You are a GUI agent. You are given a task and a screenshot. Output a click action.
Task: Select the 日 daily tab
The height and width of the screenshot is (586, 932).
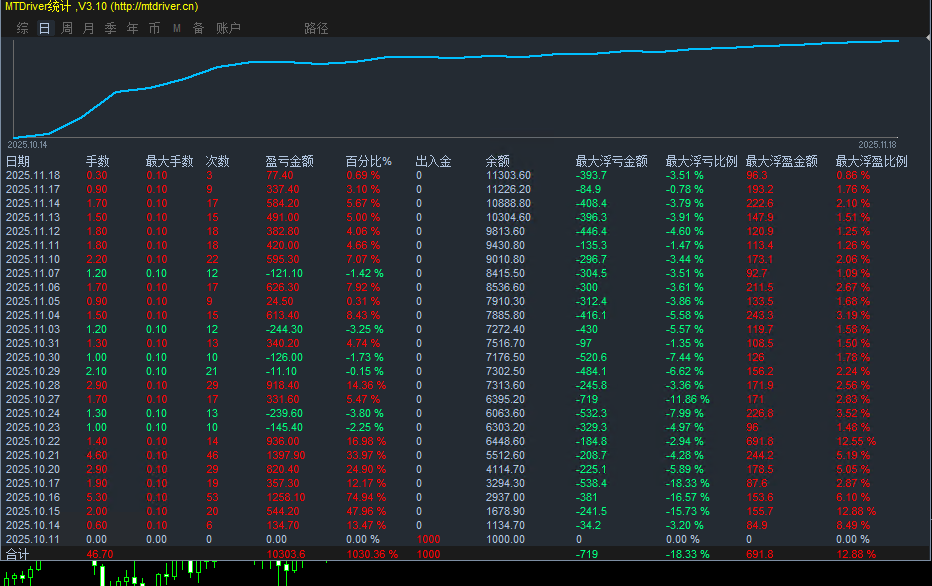(45, 28)
